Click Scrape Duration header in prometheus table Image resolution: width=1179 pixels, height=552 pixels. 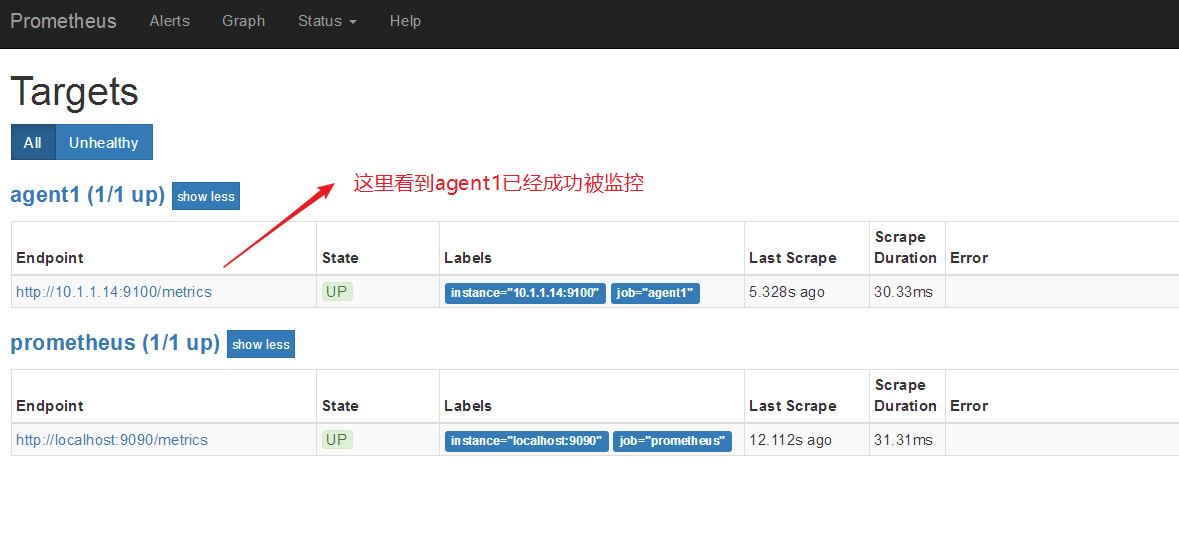click(905, 396)
